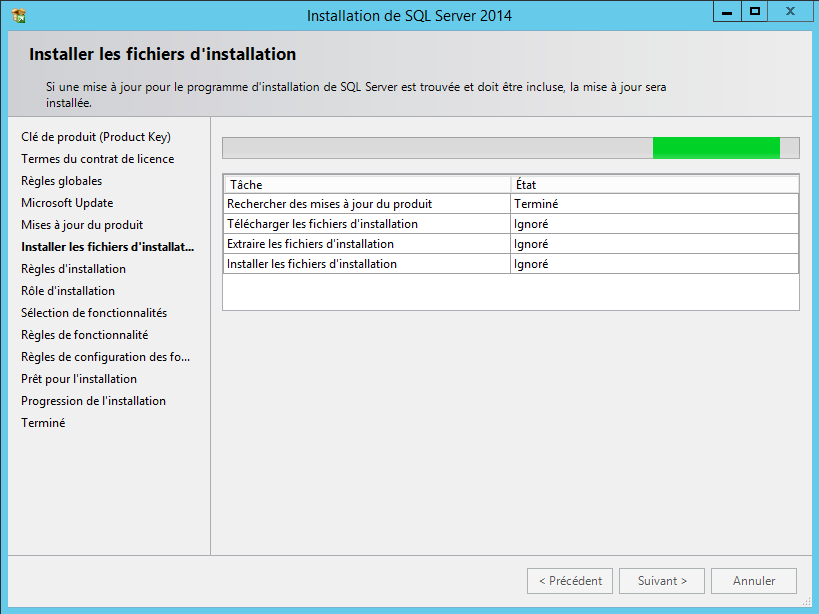Click Ignoré status for Extraire les fichiers
Image resolution: width=819 pixels, height=614 pixels.
(x=654, y=244)
